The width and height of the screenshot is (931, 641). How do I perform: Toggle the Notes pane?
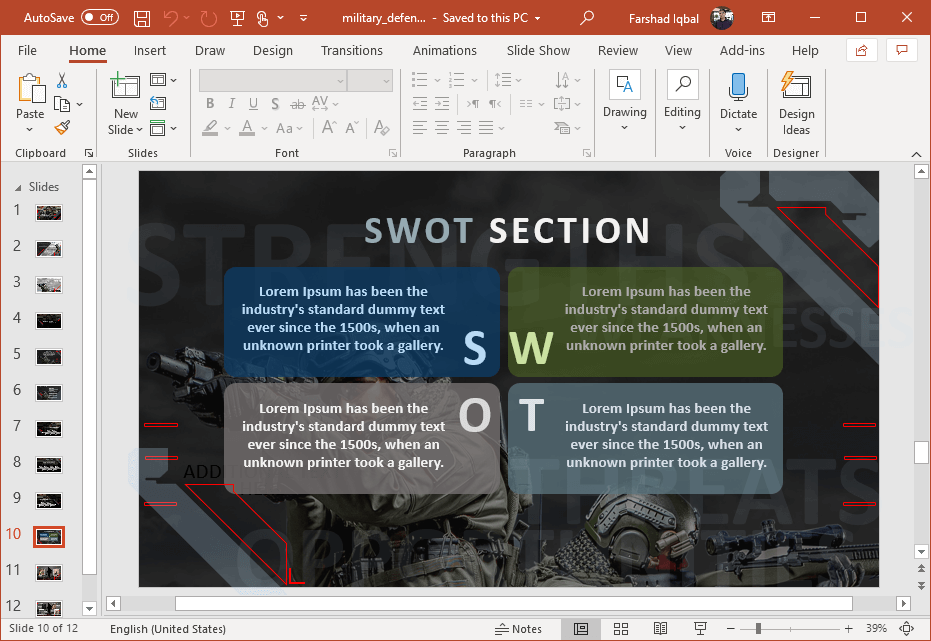click(x=519, y=629)
